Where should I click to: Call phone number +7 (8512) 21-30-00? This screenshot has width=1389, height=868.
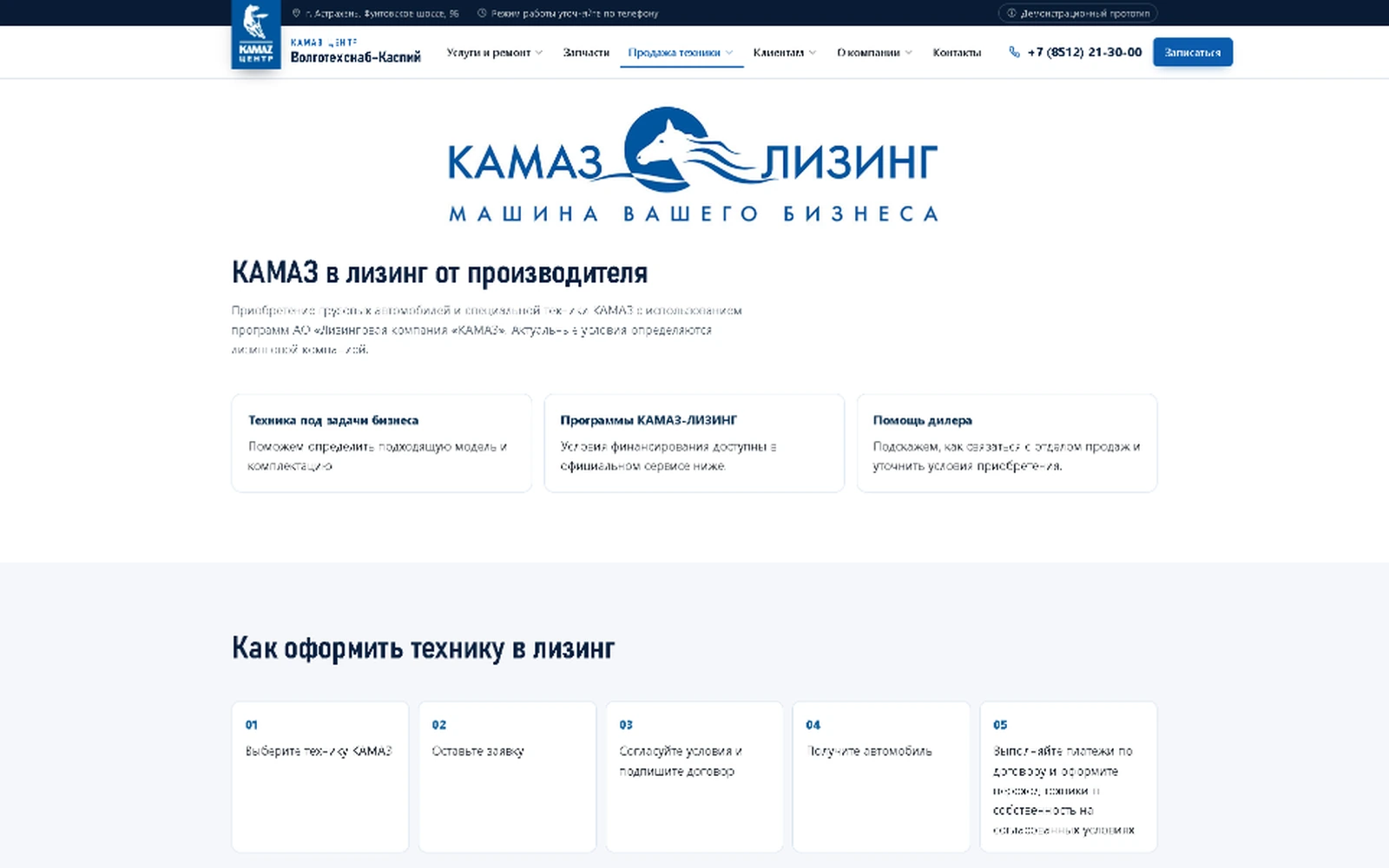(1084, 52)
